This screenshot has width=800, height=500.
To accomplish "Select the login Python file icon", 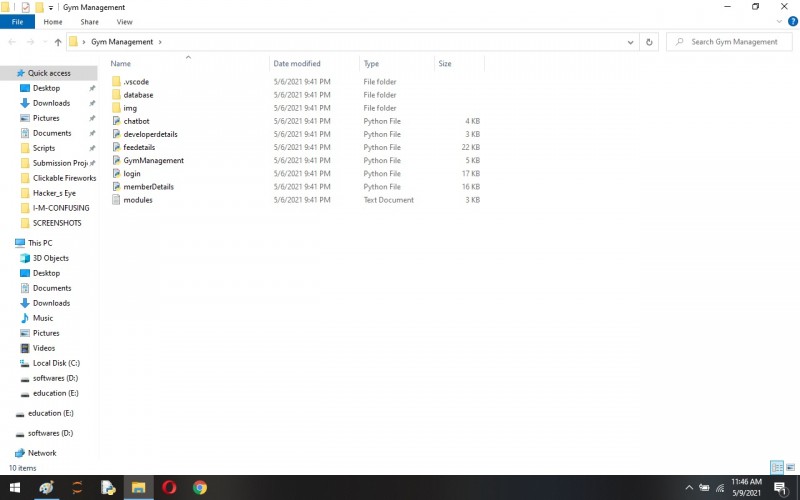I will tap(116, 174).
